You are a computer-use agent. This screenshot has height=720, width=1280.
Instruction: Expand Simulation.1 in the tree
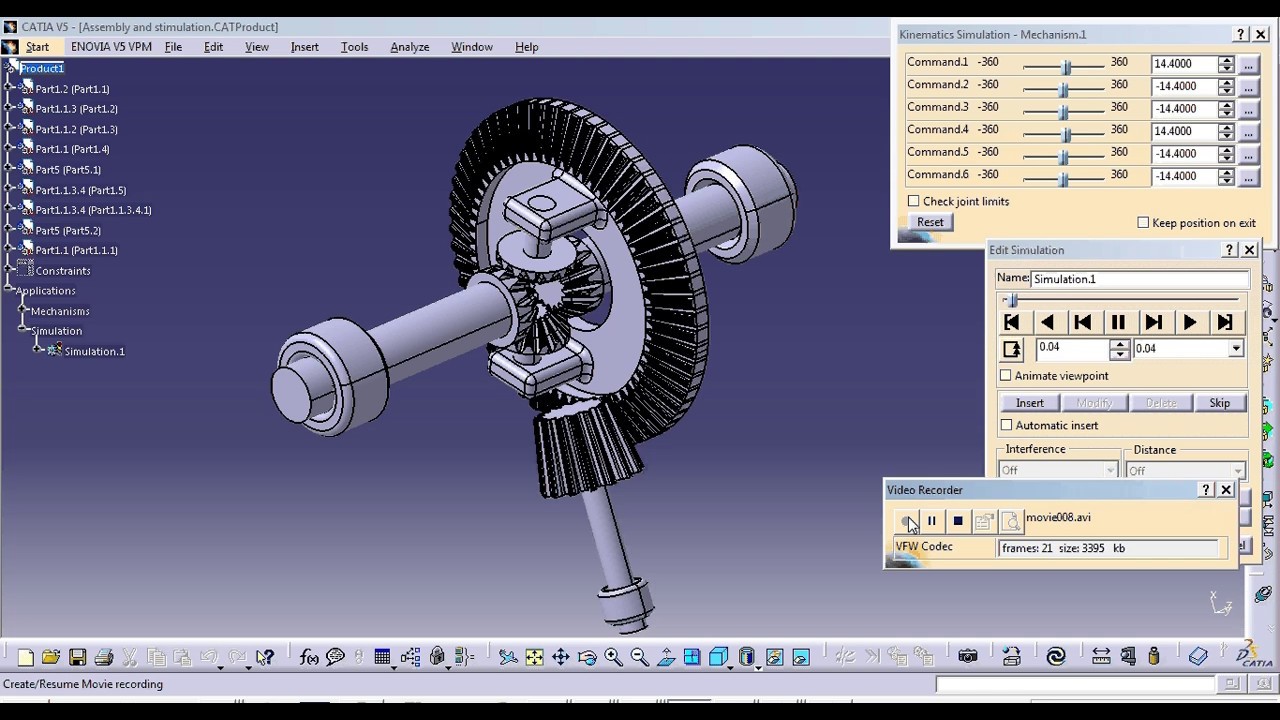[x=38, y=350]
